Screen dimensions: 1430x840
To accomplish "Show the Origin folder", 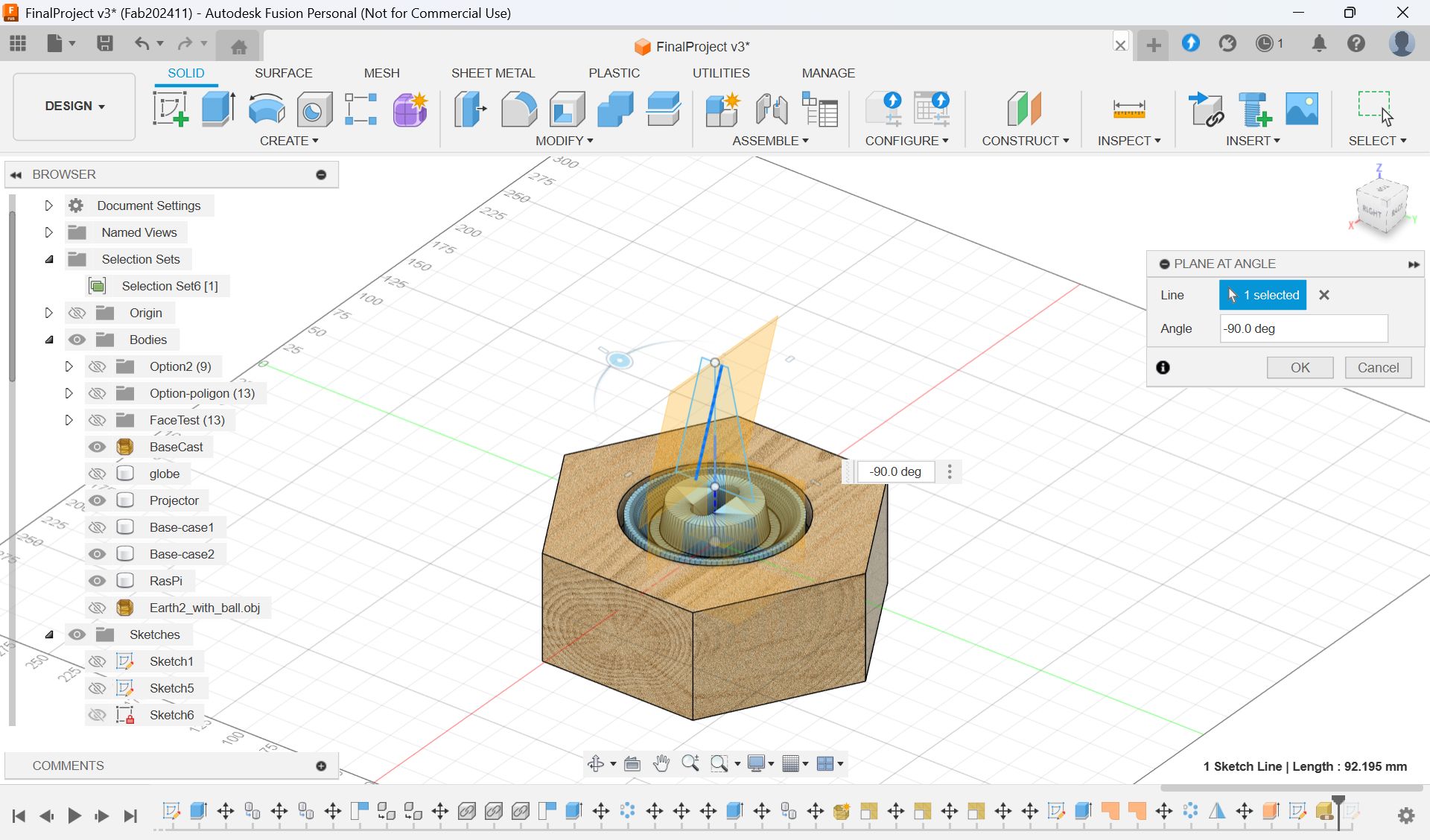I will (77, 313).
